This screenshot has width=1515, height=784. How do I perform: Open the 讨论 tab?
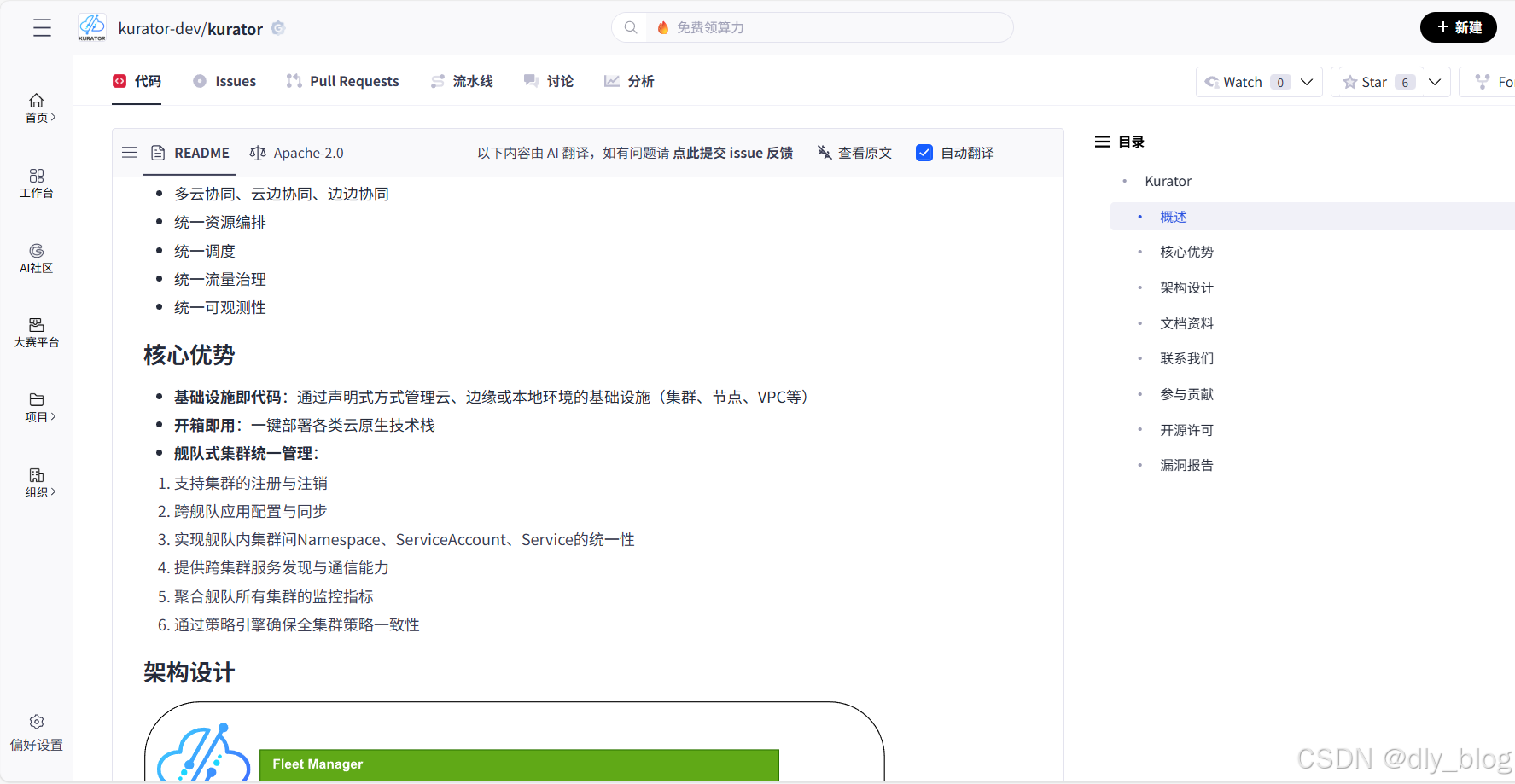(549, 81)
